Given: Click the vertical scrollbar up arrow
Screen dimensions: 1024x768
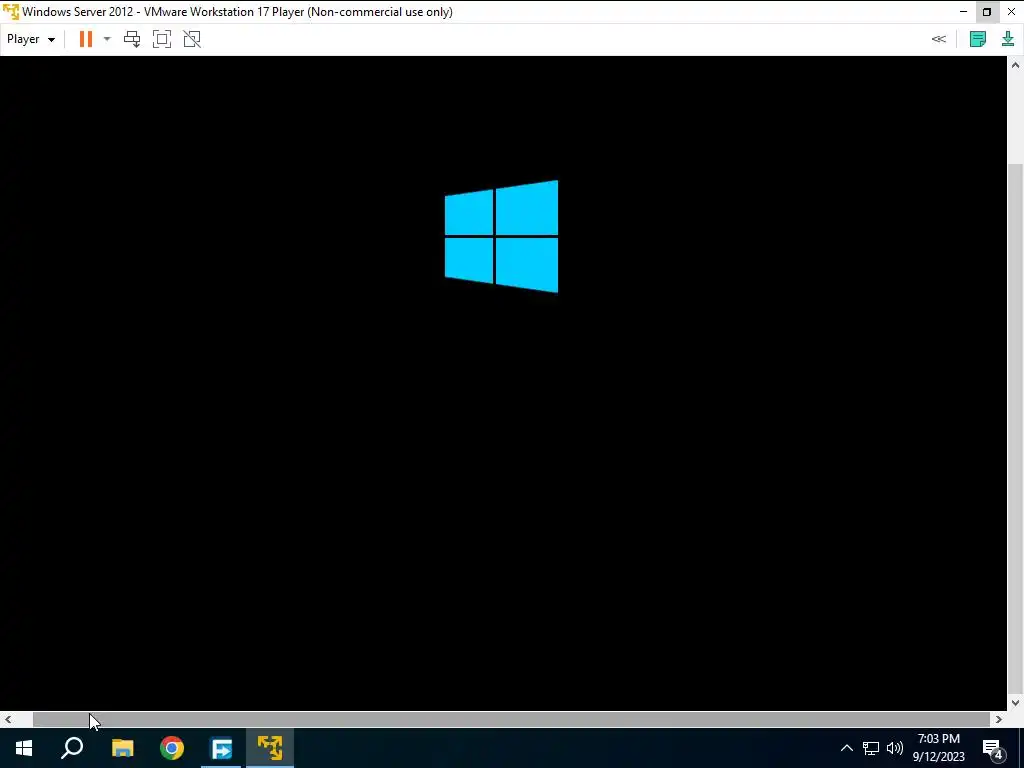Looking at the screenshot, I should coord(1016,65).
